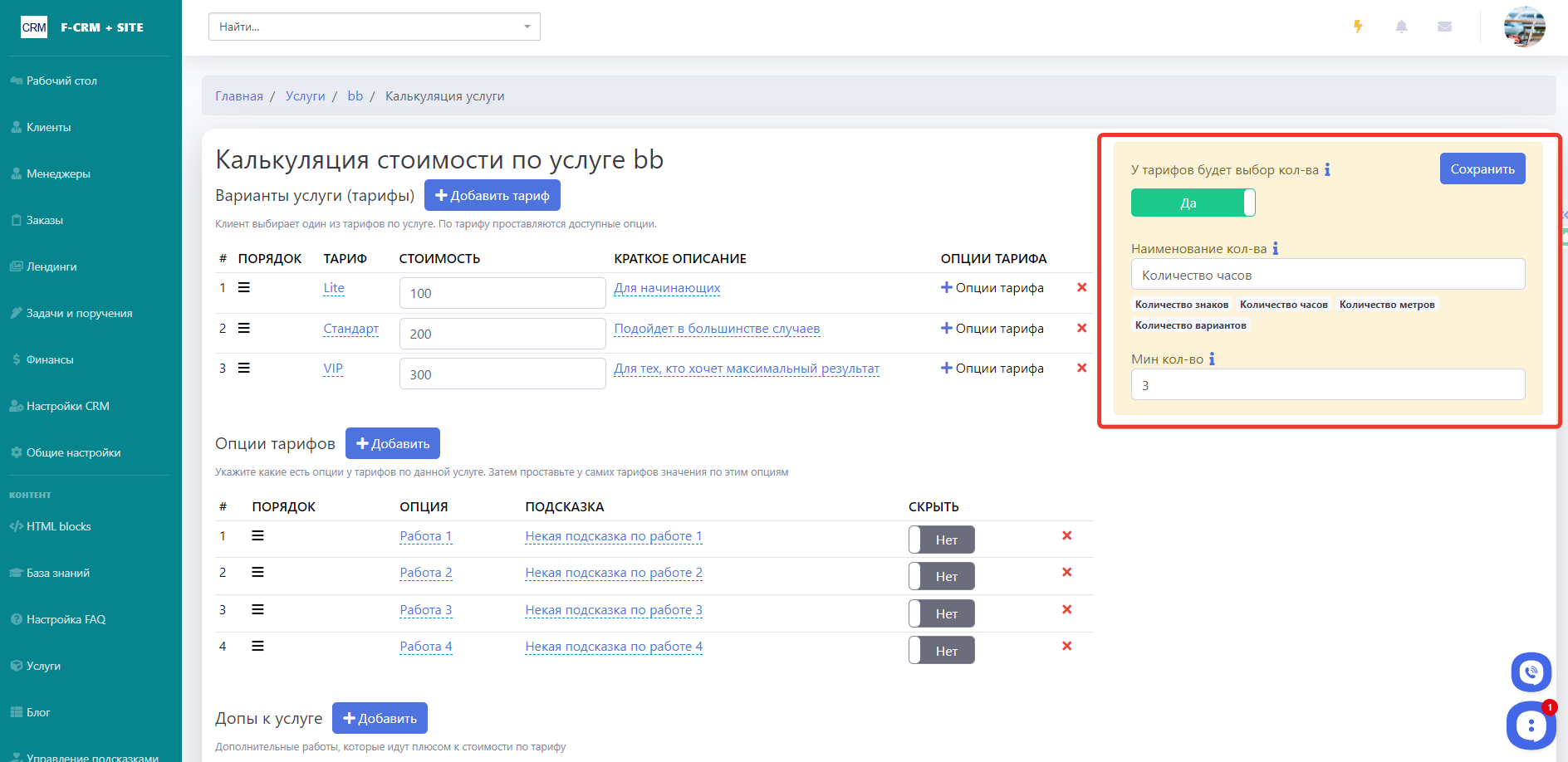The height and width of the screenshot is (762, 1568).
Task: Grab the reorder handle for VIP tariff
Action: click(x=244, y=368)
